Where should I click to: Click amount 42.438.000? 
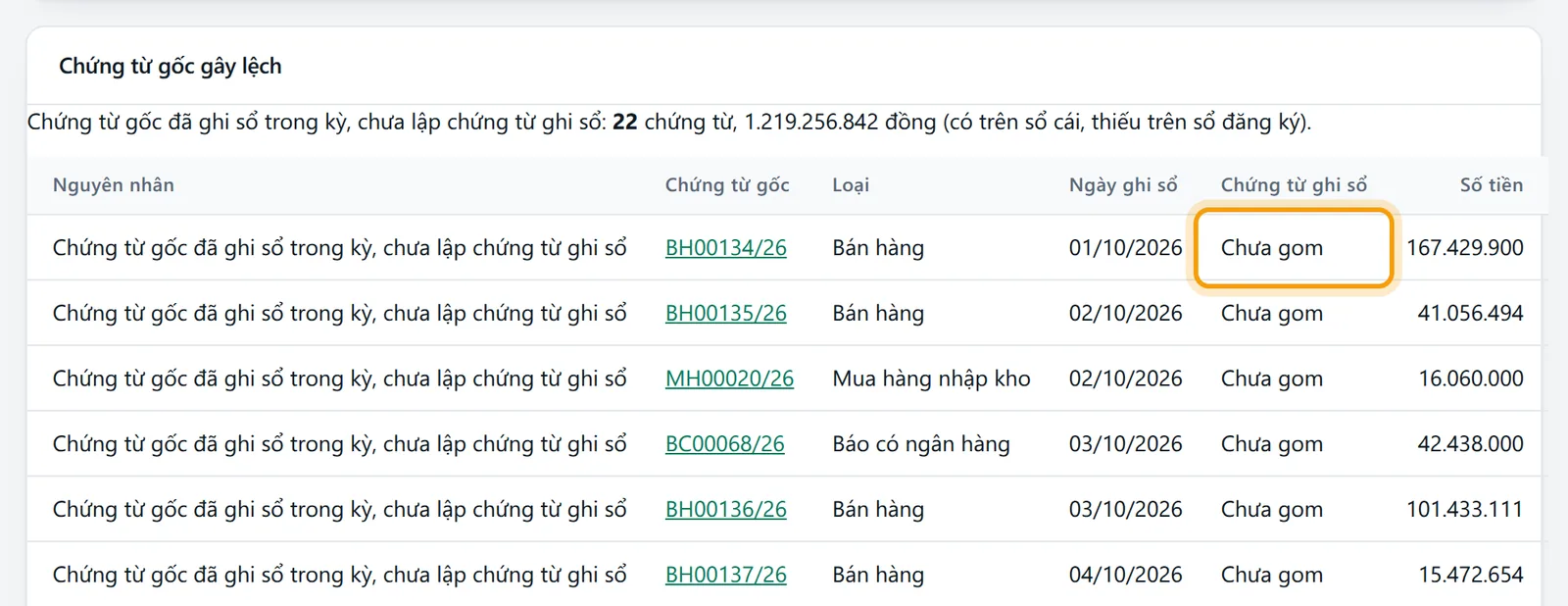(1471, 444)
